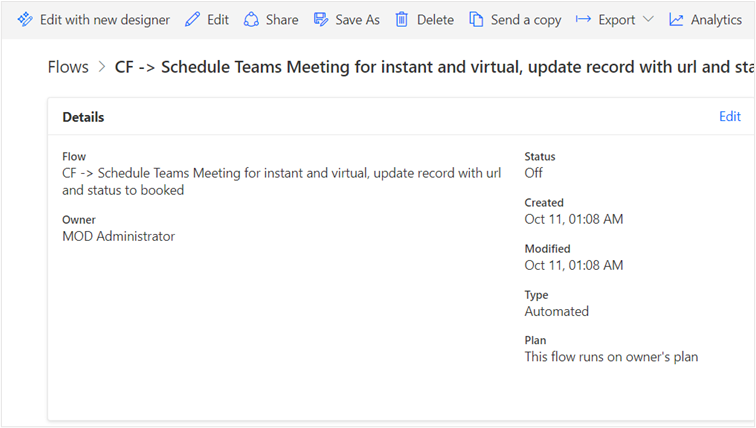Open Analytics via its chart icon
756x428 pixels.
(x=677, y=20)
